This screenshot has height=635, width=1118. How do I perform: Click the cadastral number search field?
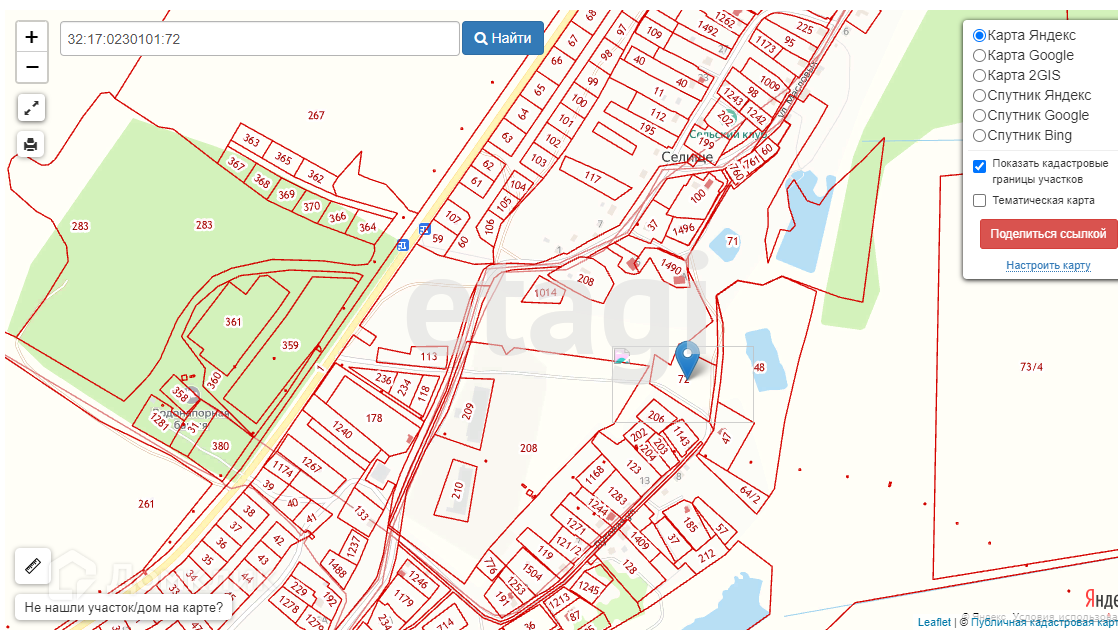coord(260,38)
